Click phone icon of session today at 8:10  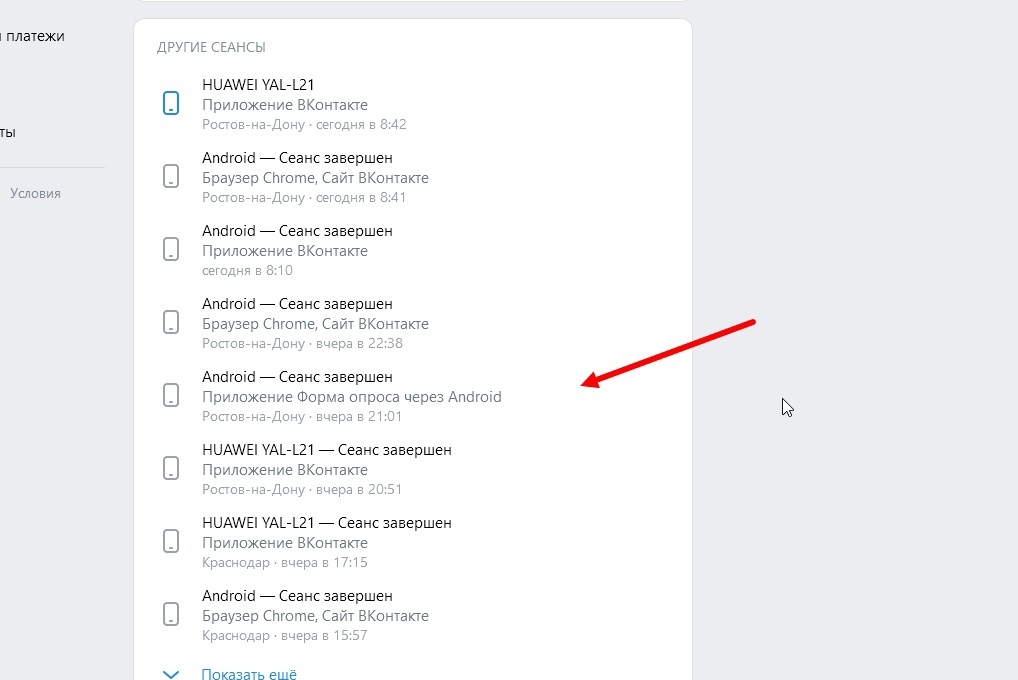(x=171, y=249)
